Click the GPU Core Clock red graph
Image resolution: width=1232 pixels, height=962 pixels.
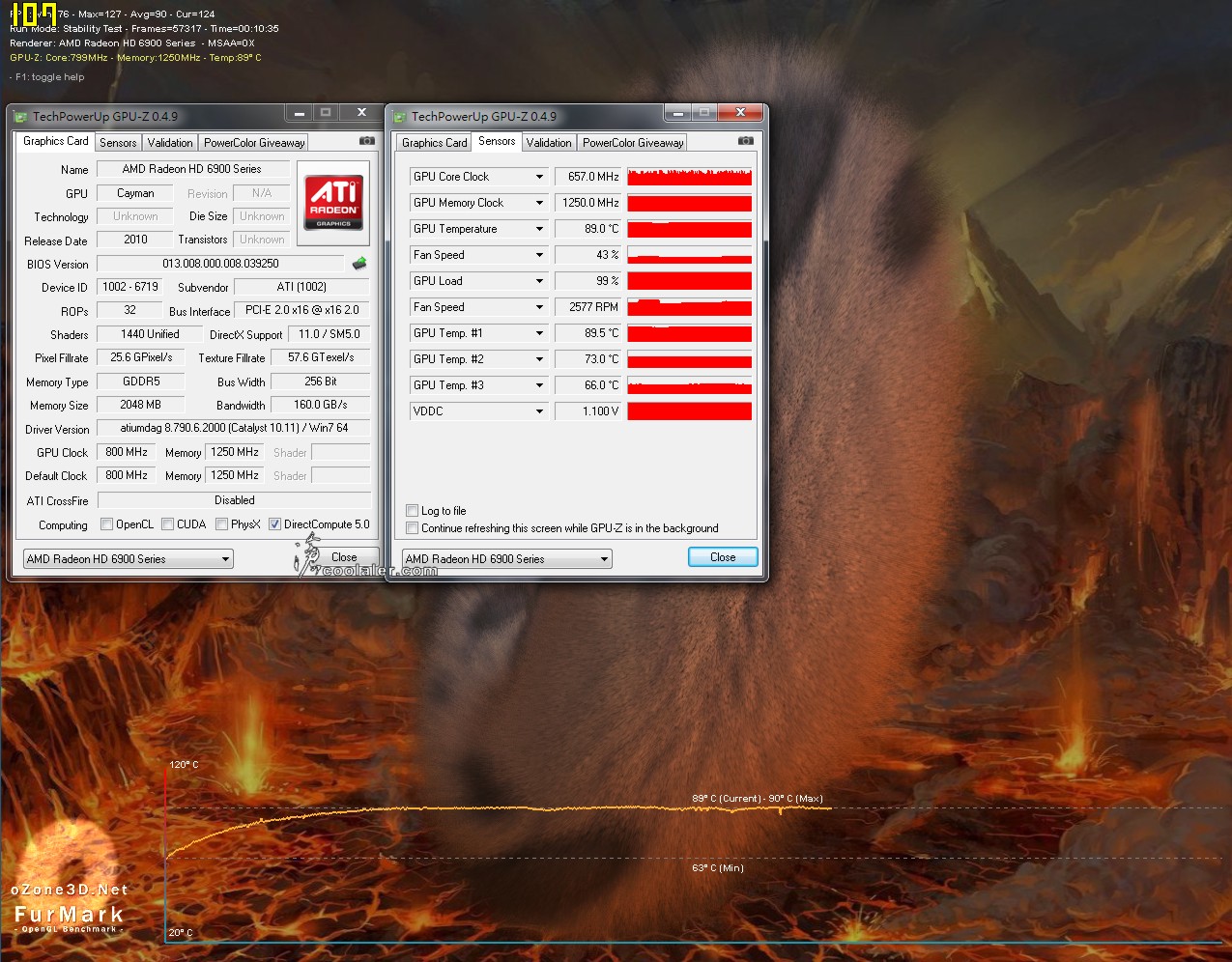(689, 177)
